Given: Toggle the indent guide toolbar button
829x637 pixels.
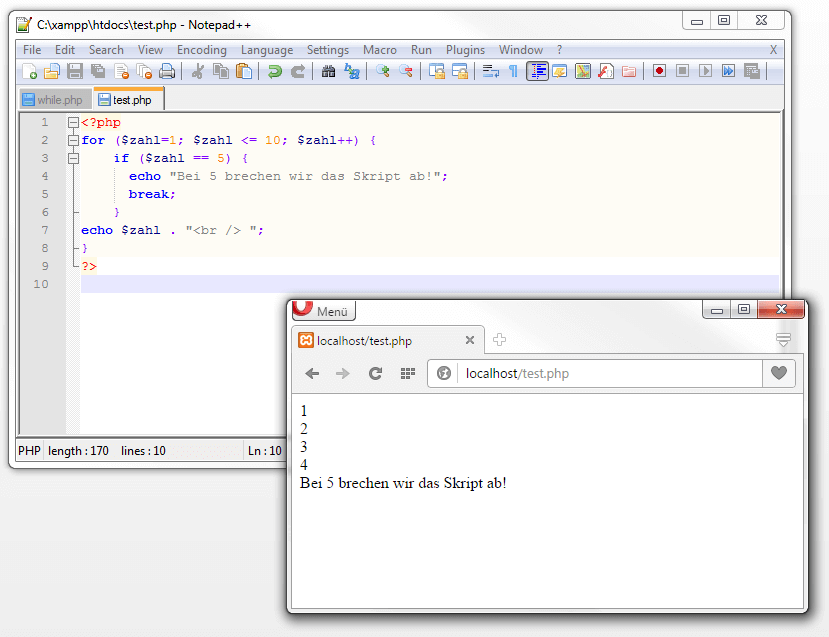Looking at the screenshot, I should point(538,71).
